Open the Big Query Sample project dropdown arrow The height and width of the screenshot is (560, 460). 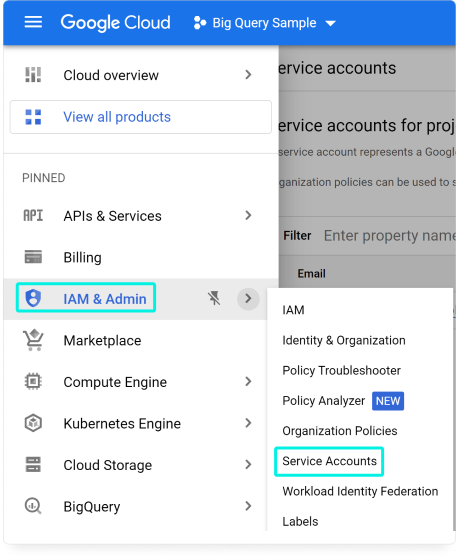[x=330, y=24]
